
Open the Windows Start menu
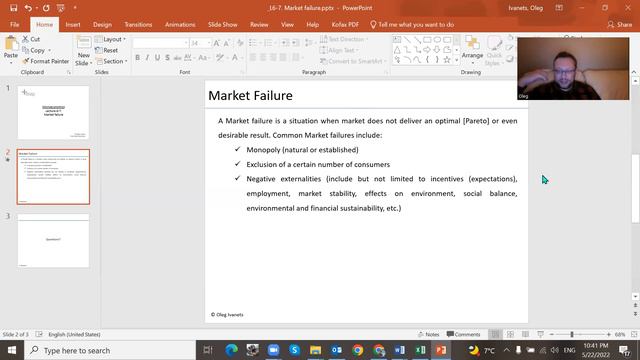pyautogui.click(x=12, y=350)
